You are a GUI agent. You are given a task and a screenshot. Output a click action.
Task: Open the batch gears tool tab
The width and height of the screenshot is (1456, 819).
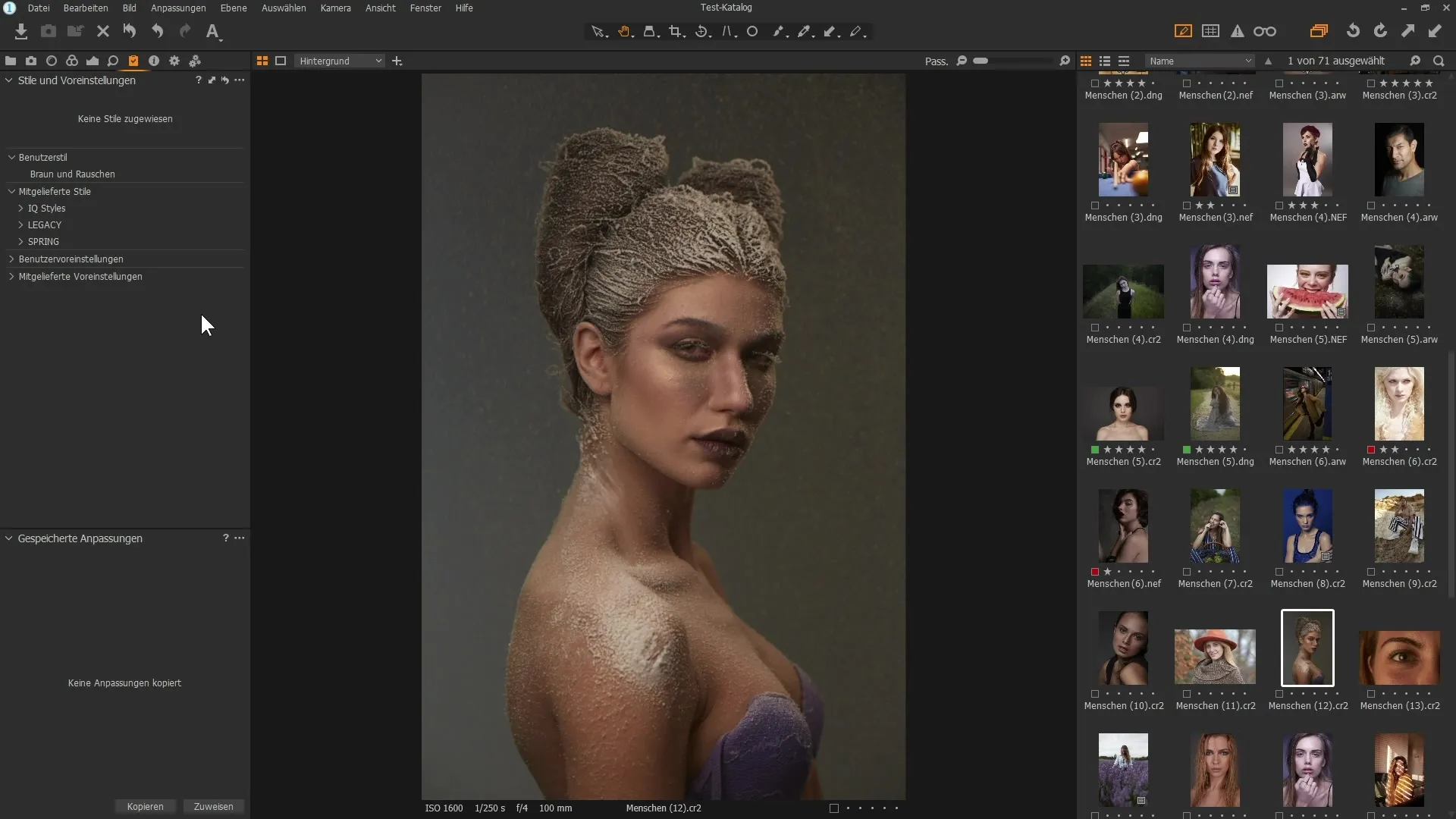[195, 61]
